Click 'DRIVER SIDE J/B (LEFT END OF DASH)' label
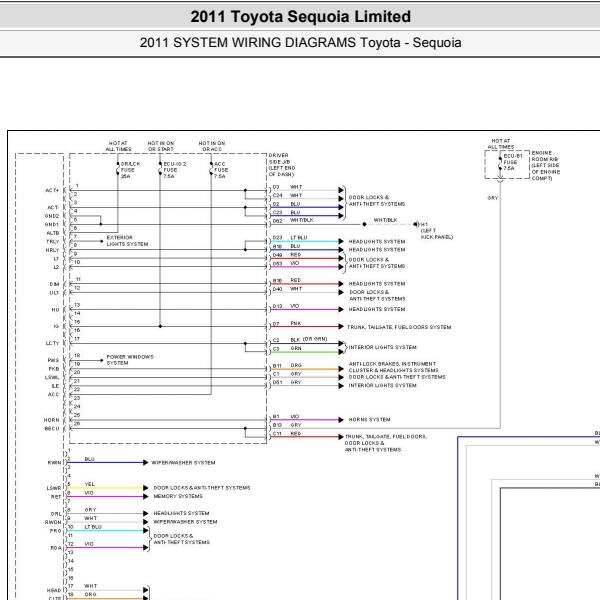The width and height of the screenshot is (600, 600). 282,165
